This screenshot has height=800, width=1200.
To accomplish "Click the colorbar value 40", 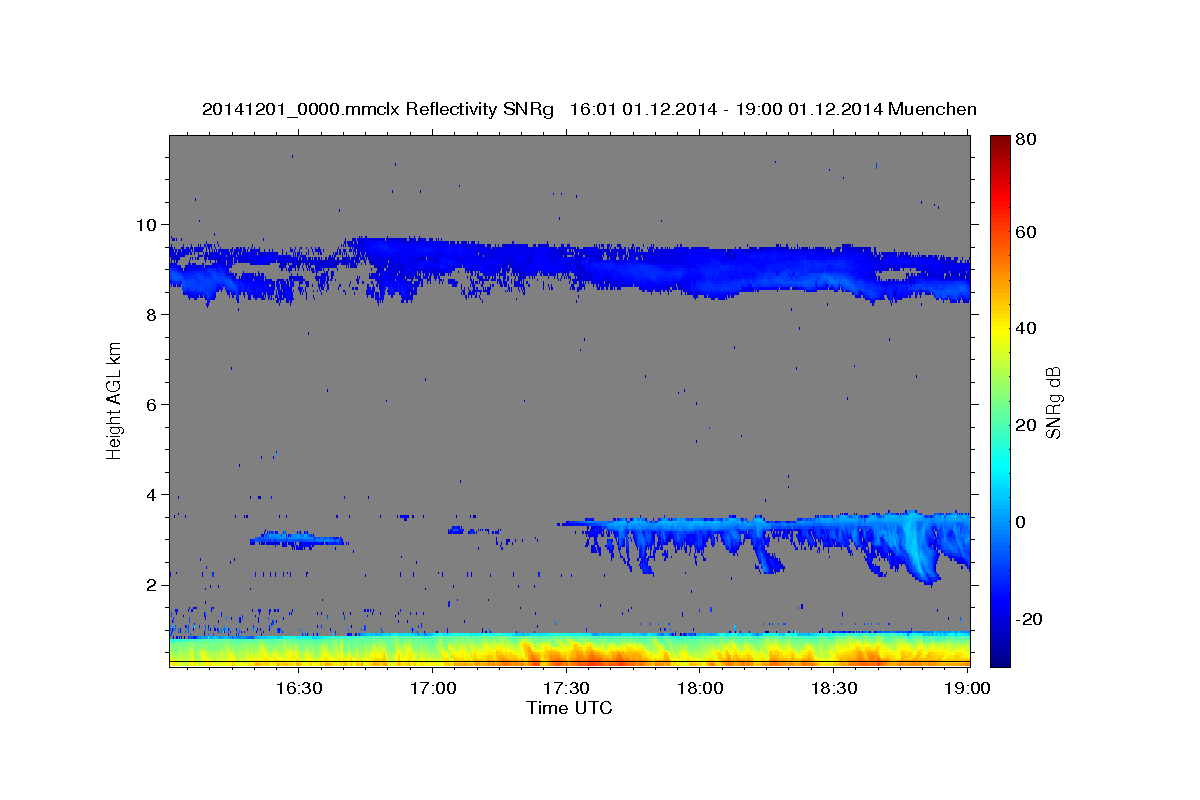I will 1026,328.
